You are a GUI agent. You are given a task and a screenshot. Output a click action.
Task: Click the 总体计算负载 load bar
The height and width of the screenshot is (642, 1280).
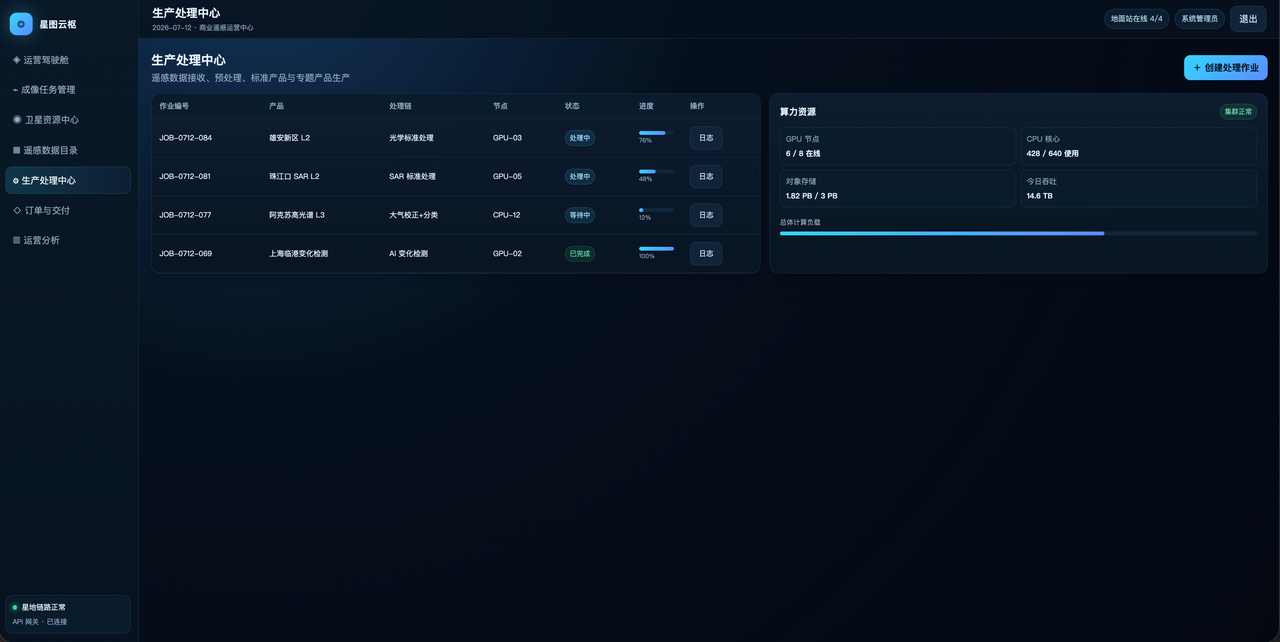[1018, 233]
